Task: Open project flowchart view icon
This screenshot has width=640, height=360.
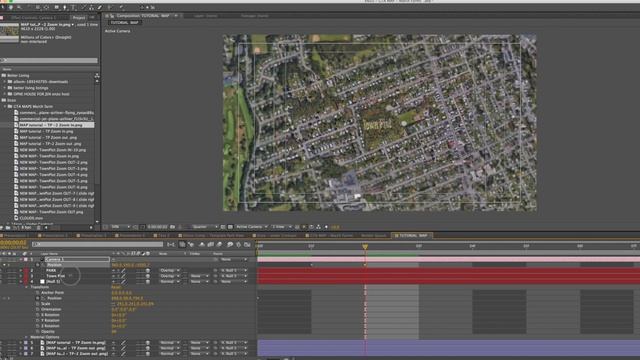Action: coord(97,76)
